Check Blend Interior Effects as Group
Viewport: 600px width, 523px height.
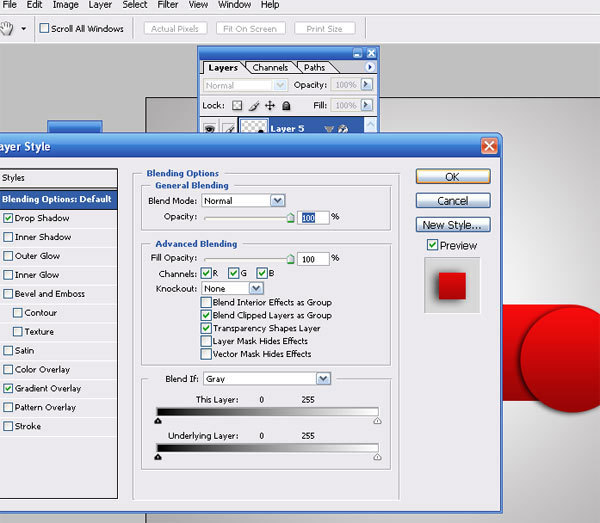pyautogui.click(x=206, y=302)
